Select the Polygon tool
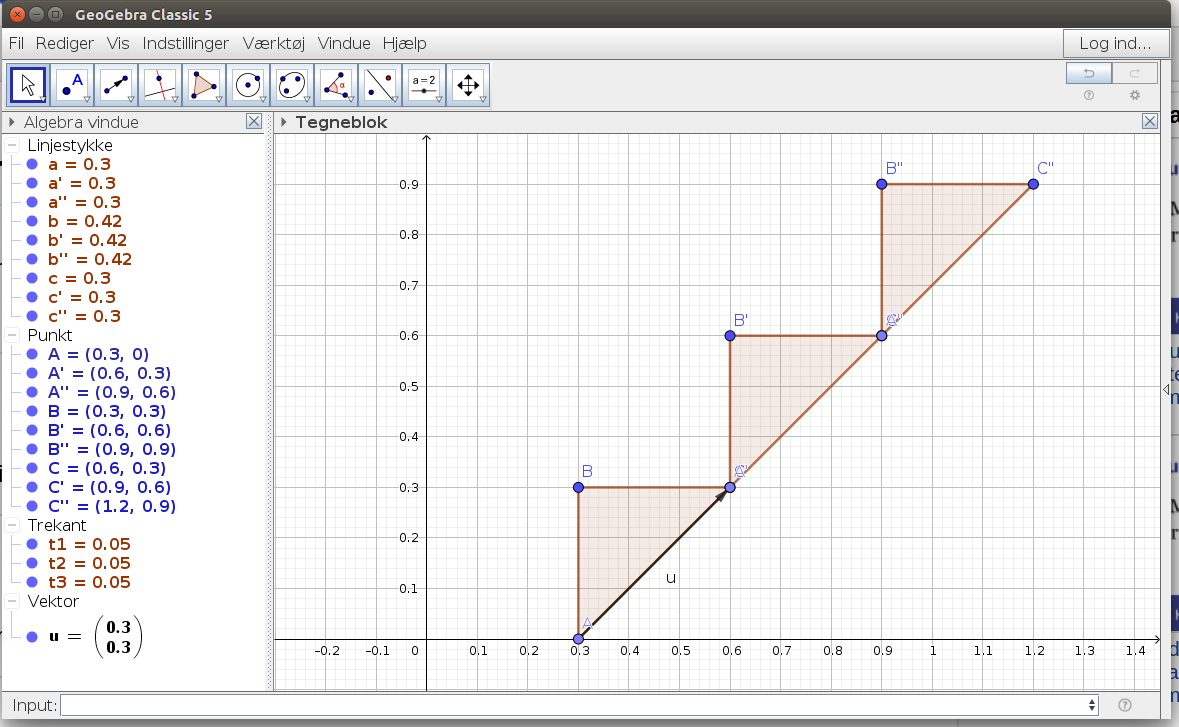Image resolution: width=1179 pixels, height=727 pixels. pyautogui.click(x=204, y=85)
